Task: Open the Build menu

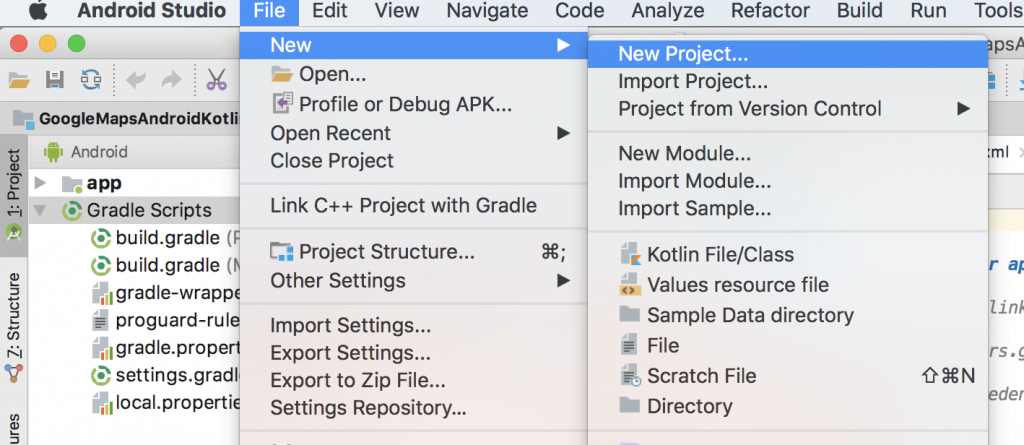Action: pos(859,11)
